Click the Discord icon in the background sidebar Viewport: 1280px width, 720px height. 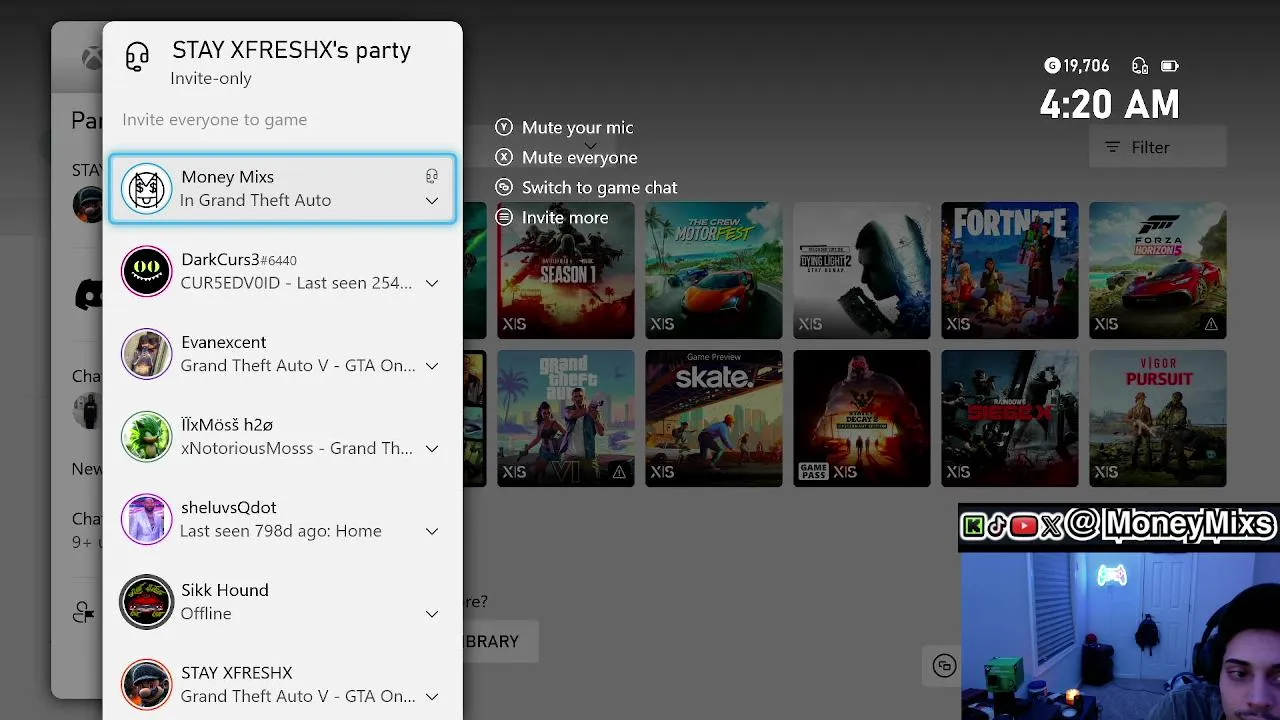coord(89,294)
